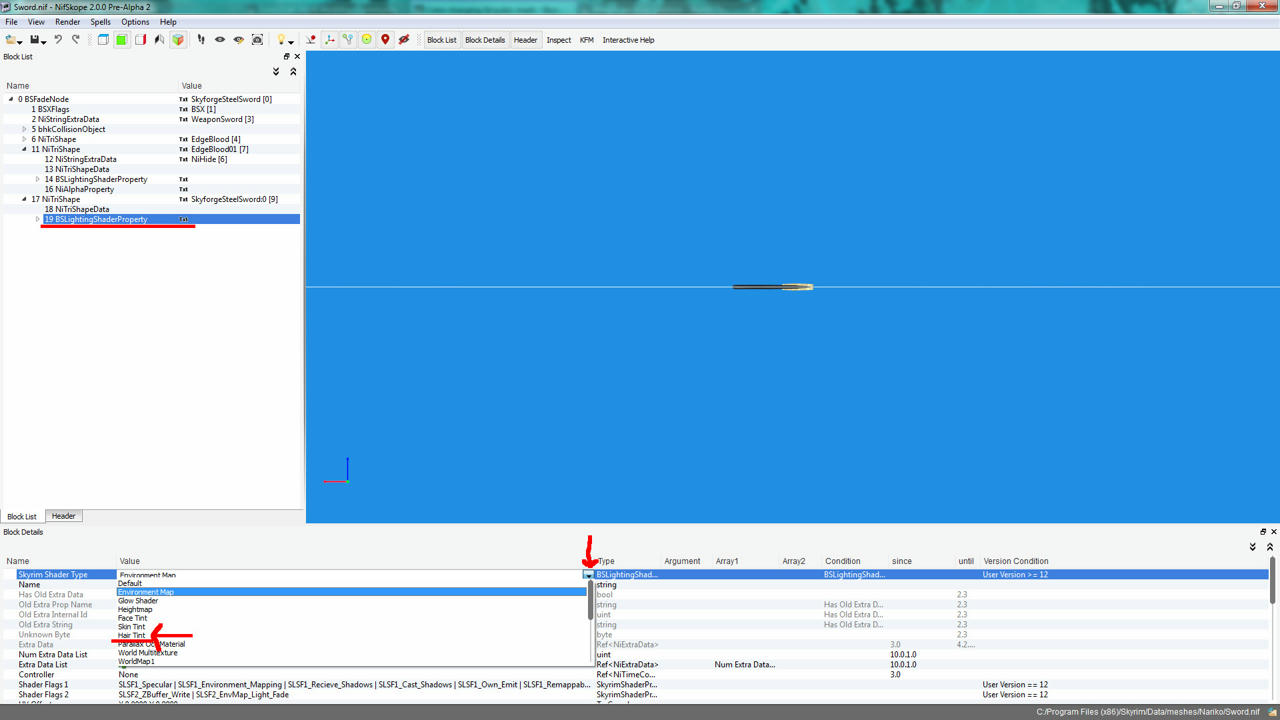Viewport: 1280px width, 720px height.
Task: Toggle the crossed-out eye Show Hidden icon
Action: coord(404,40)
